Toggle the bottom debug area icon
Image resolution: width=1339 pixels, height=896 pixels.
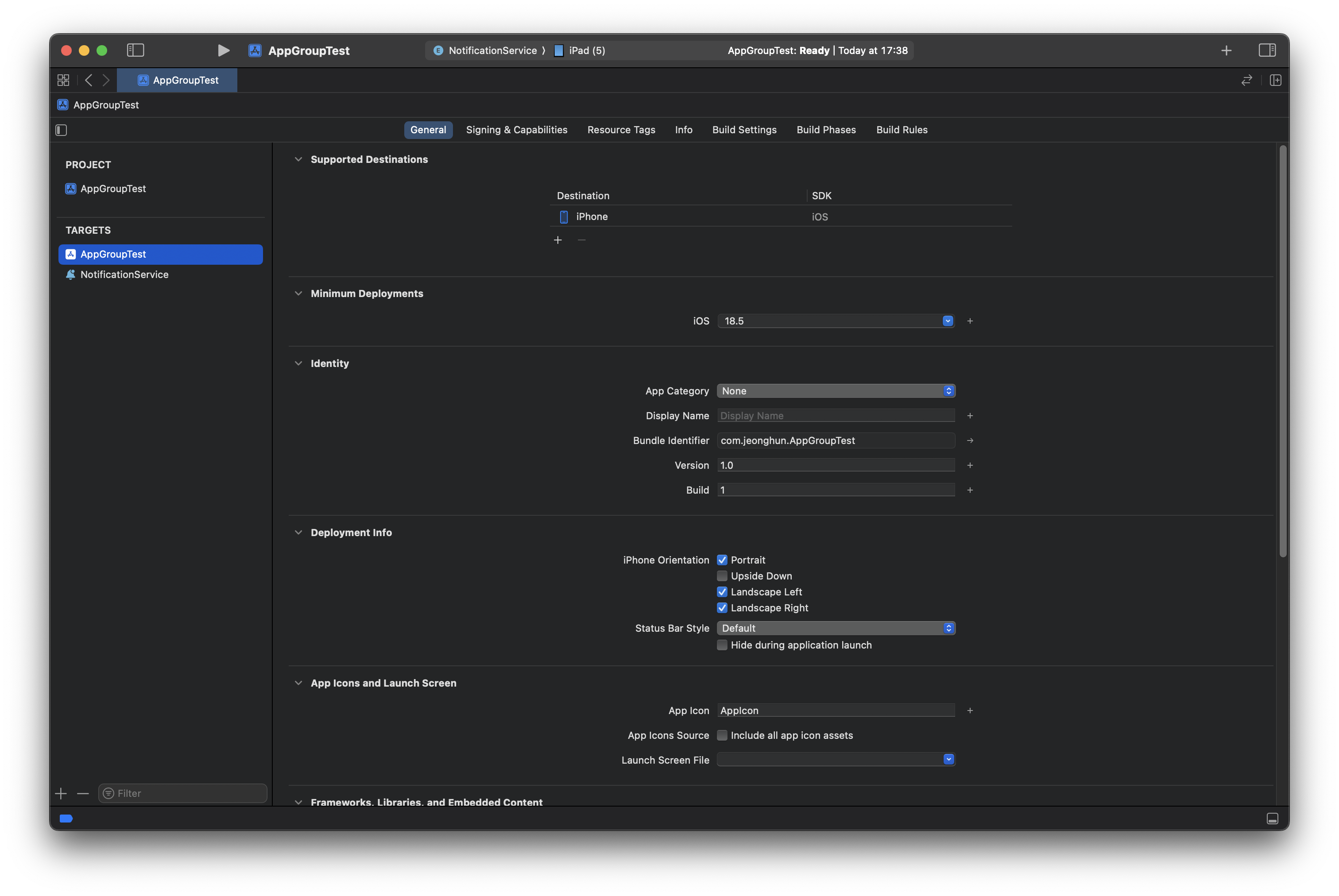pyautogui.click(x=1272, y=818)
